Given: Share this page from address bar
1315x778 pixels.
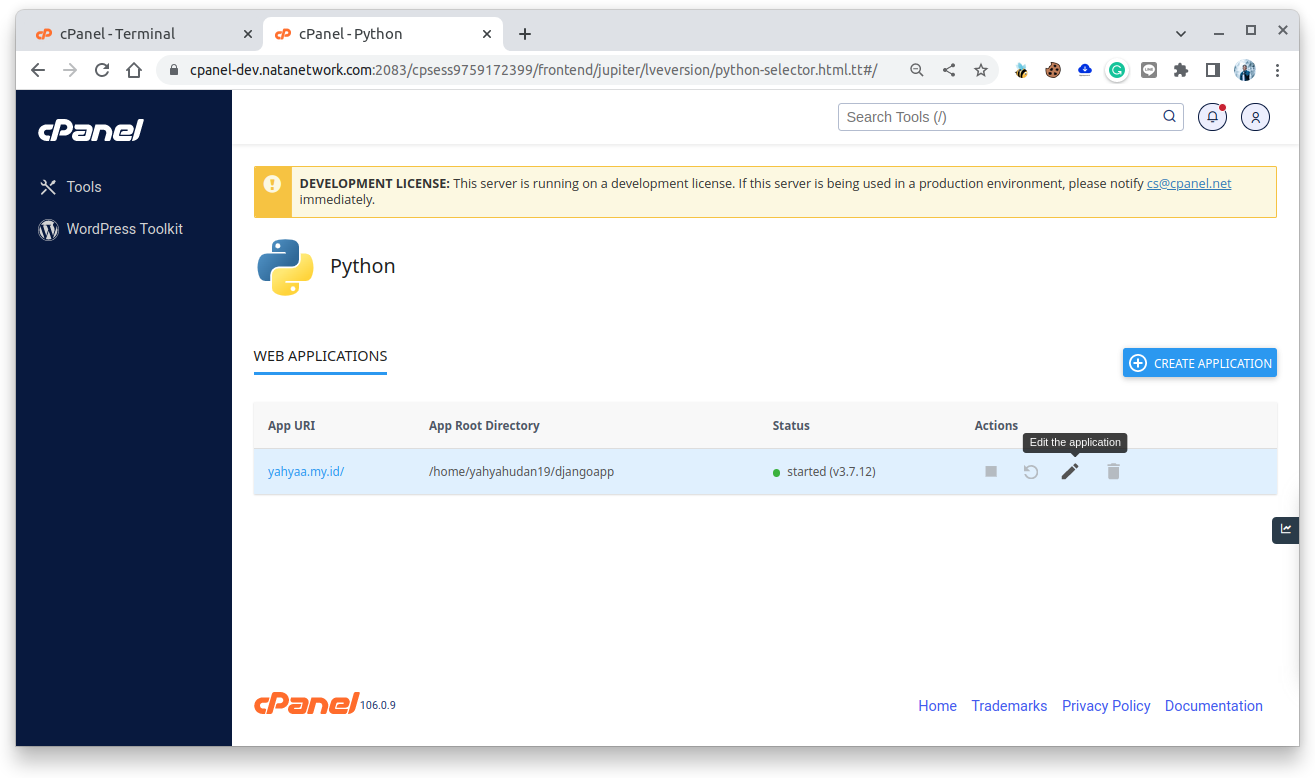Looking at the screenshot, I should coord(949,70).
